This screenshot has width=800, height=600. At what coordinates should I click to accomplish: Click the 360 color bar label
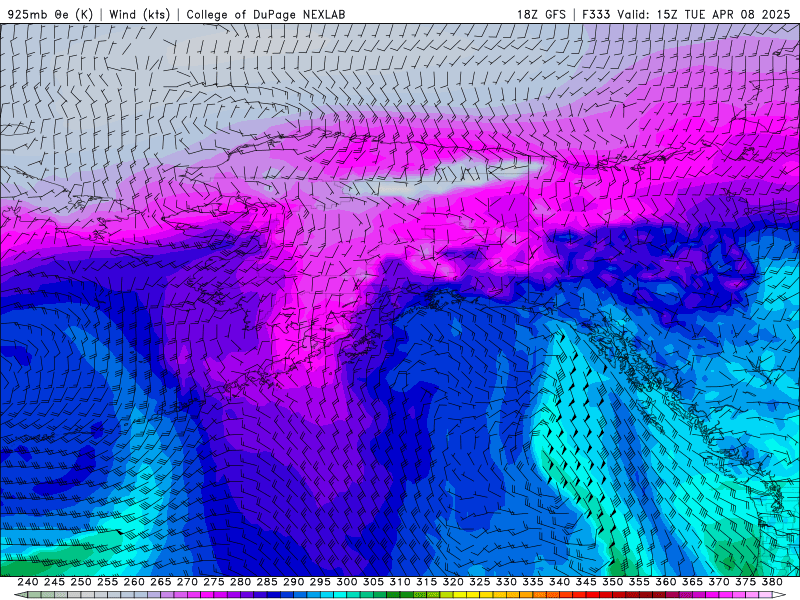(x=666, y=582)
